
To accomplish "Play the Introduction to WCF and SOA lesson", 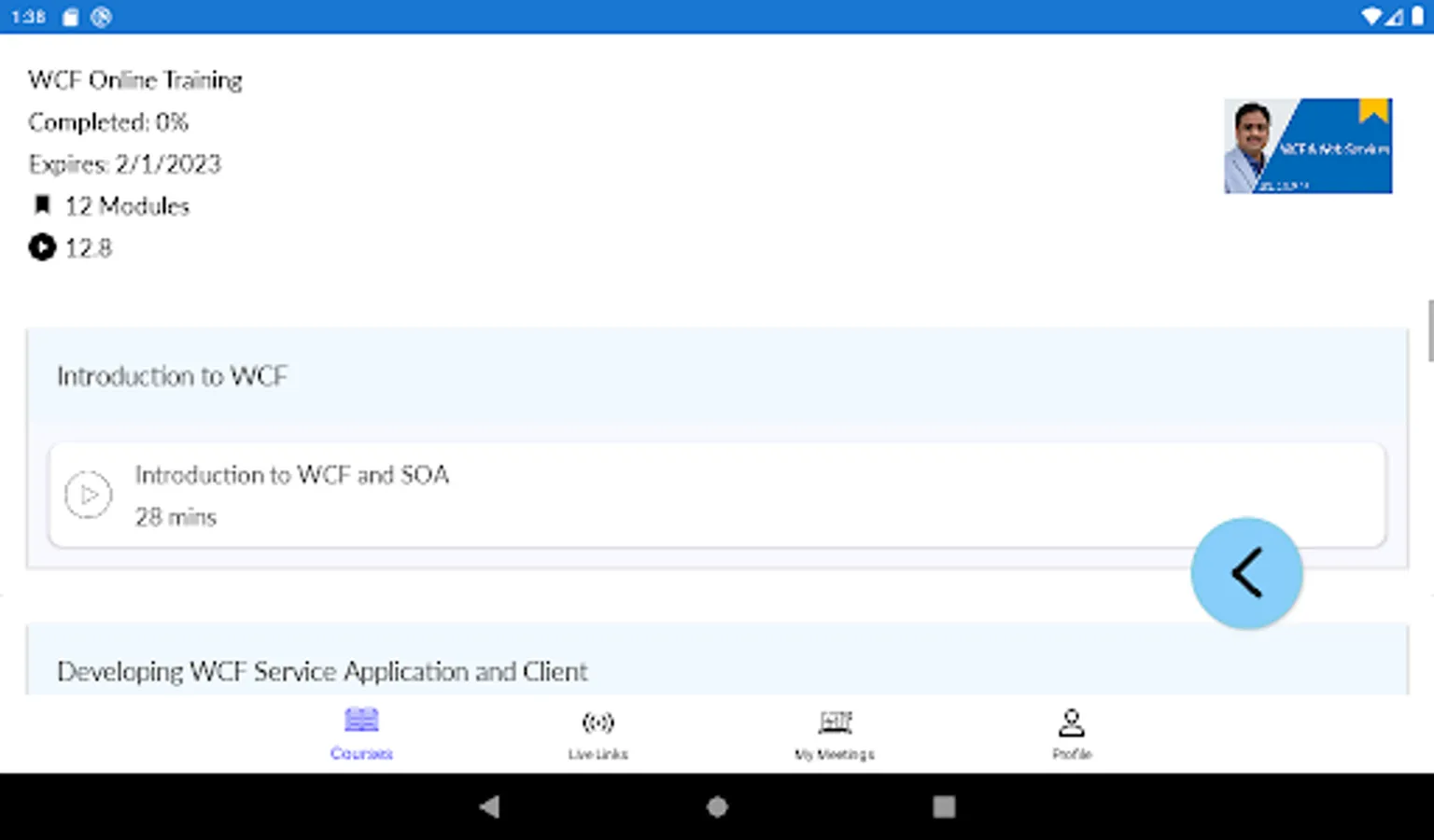I will pyautogui.click(x=89, y=495).
